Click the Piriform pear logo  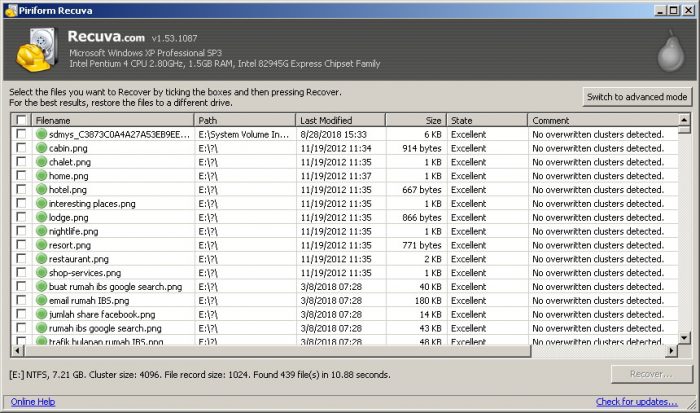[x=671, y=52]
